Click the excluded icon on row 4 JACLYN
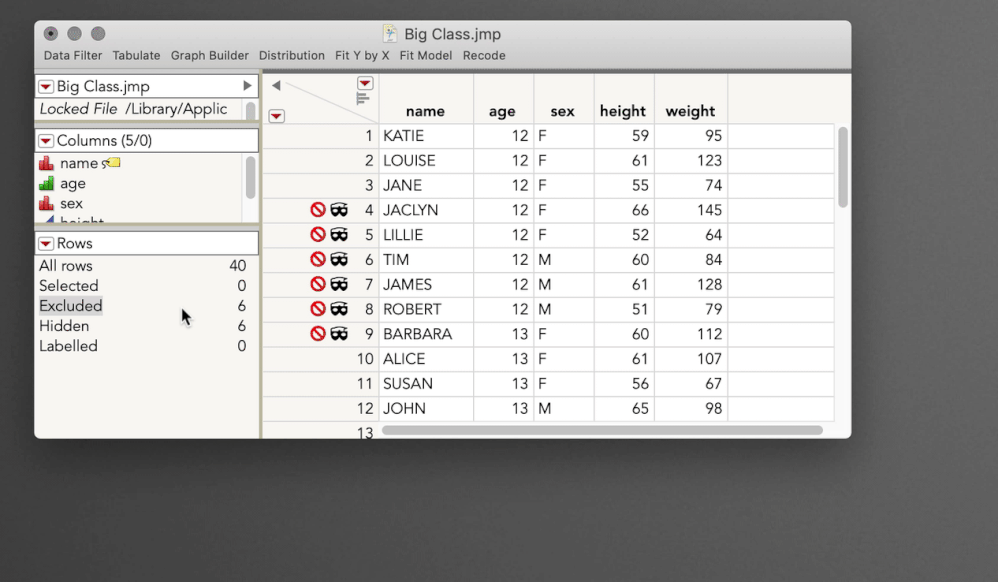The height and width of the screenshot is (582, 998). click(x=318, y=209)
